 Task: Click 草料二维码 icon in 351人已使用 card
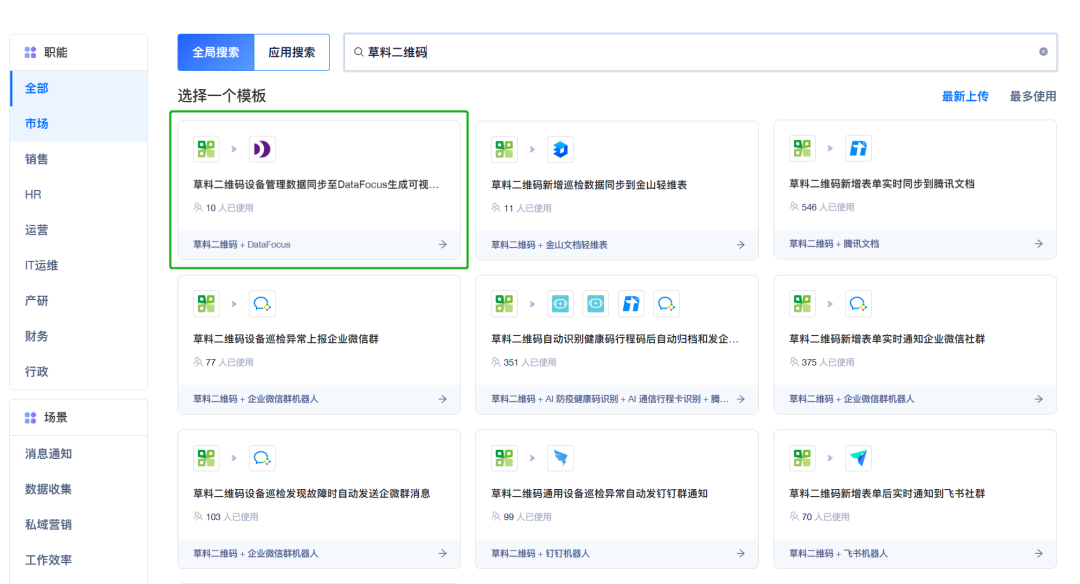[x=504, y=304]
